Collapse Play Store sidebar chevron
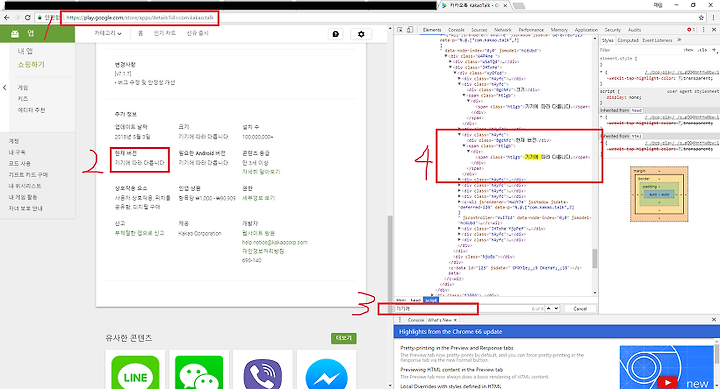 (5, 87)
